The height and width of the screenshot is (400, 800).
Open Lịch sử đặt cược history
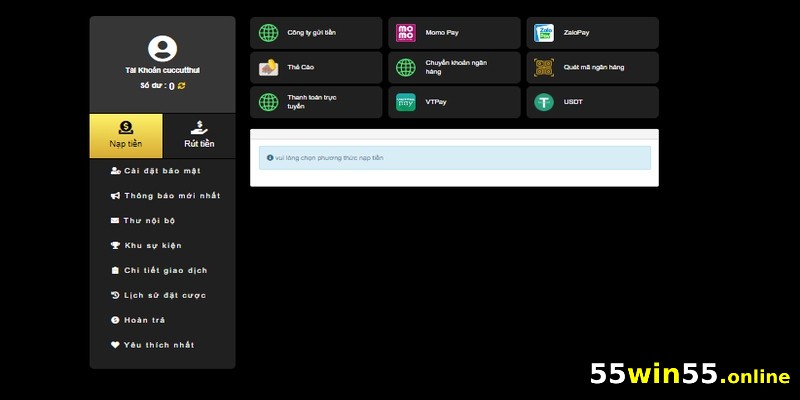pyautogui.click(x=164, y=296)
